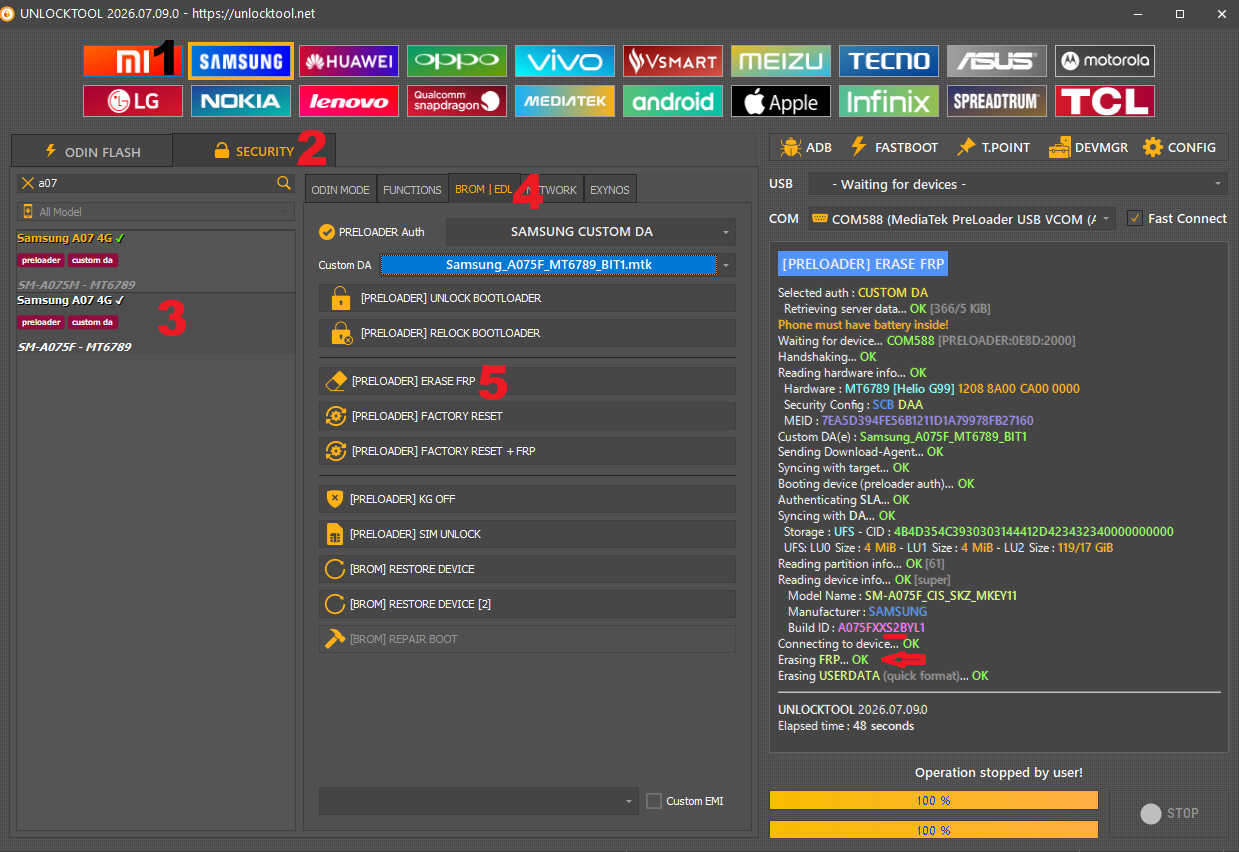Click the PRELOADER ERASE FRP log header
Viewport: 1239px width, 852px height.
[862, 264]
